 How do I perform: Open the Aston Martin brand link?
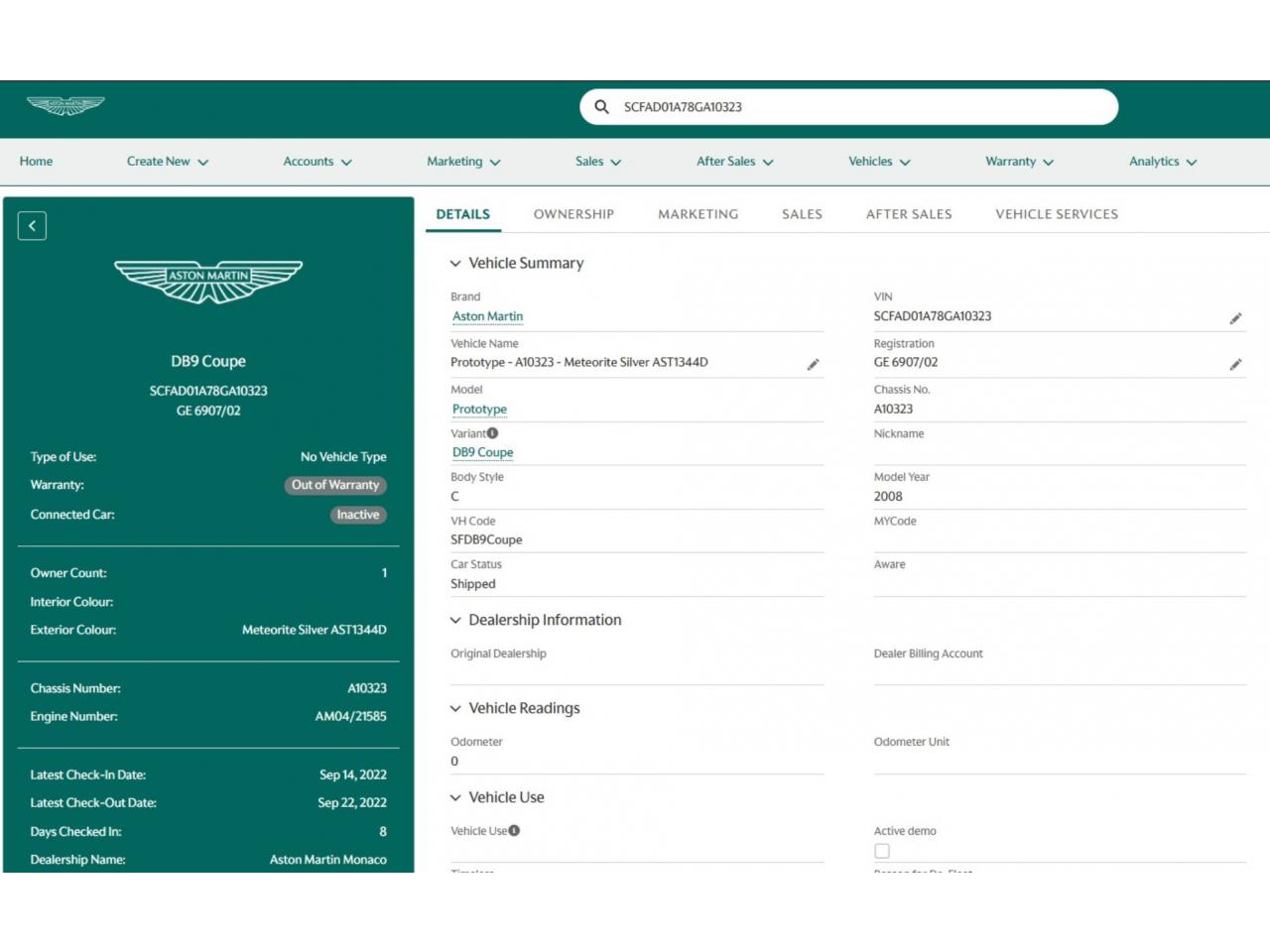(x=487, y=316)
